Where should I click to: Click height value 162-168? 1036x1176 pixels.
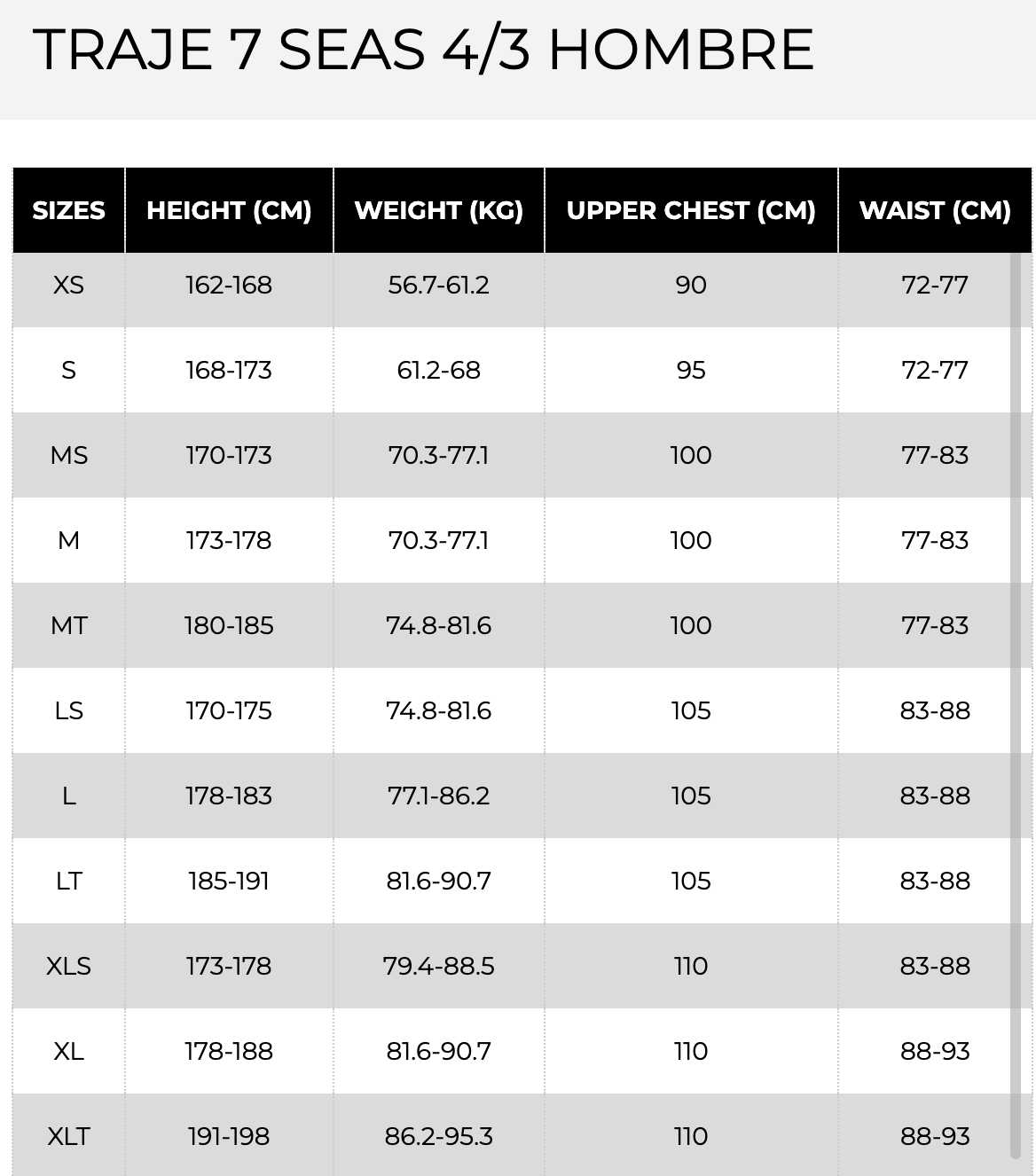[x=229, y=285]
